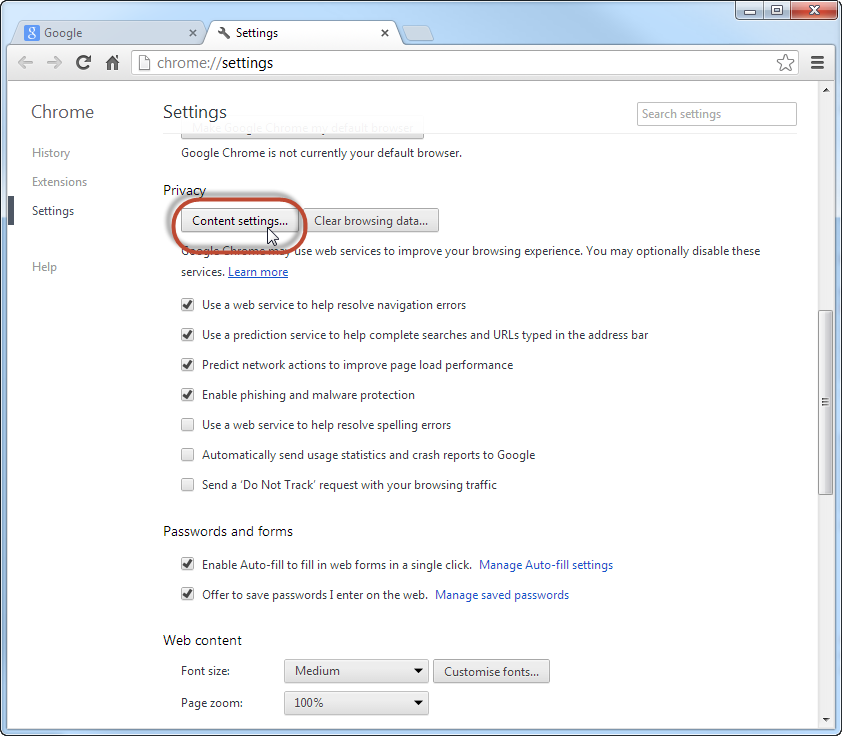This screenshot has width=842, height=736.
Task: Close the Google tab
Action: tap(193, 33)
